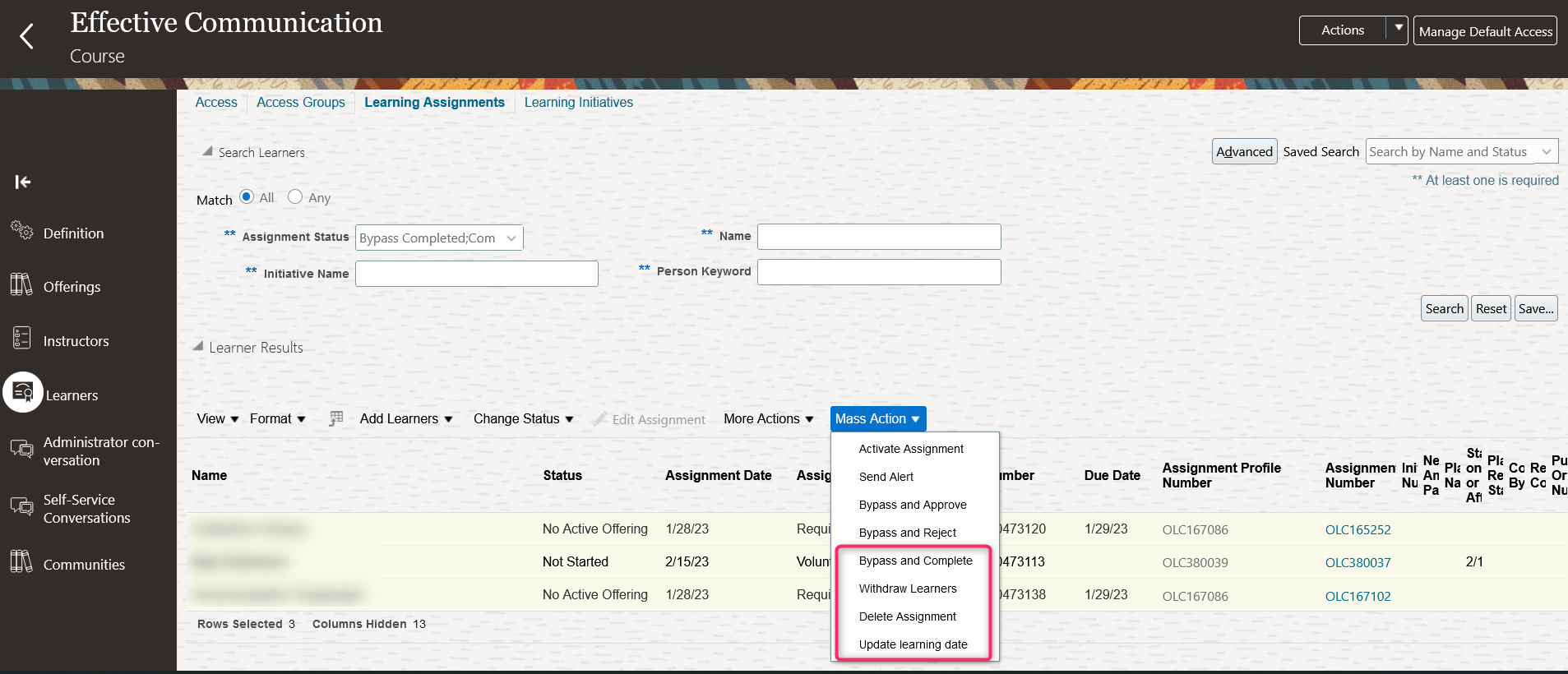Open assignment link OLC165252
This screenshot has height=674, width=1568.
click(x=1358, y=529)
